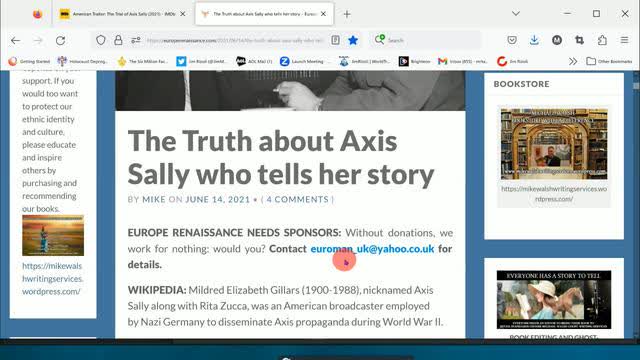Open a new tab
The image size is (640, 360).
347,14
